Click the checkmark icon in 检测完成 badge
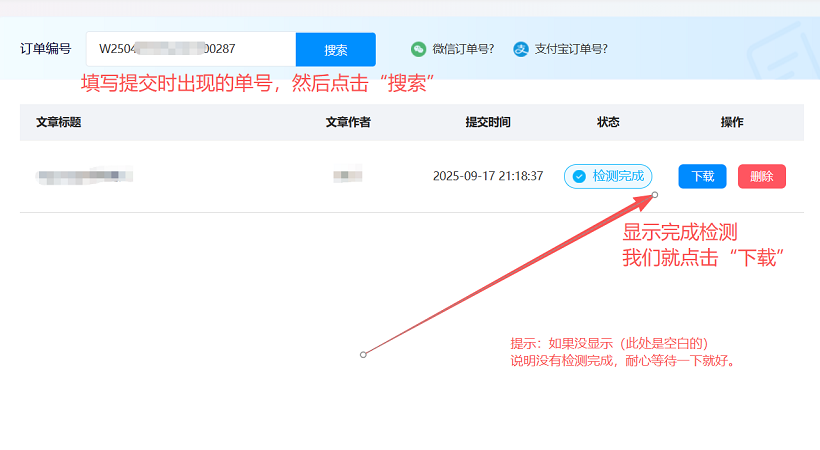The width and height of the screenshot is (820, 450). (x=579, y=176)
